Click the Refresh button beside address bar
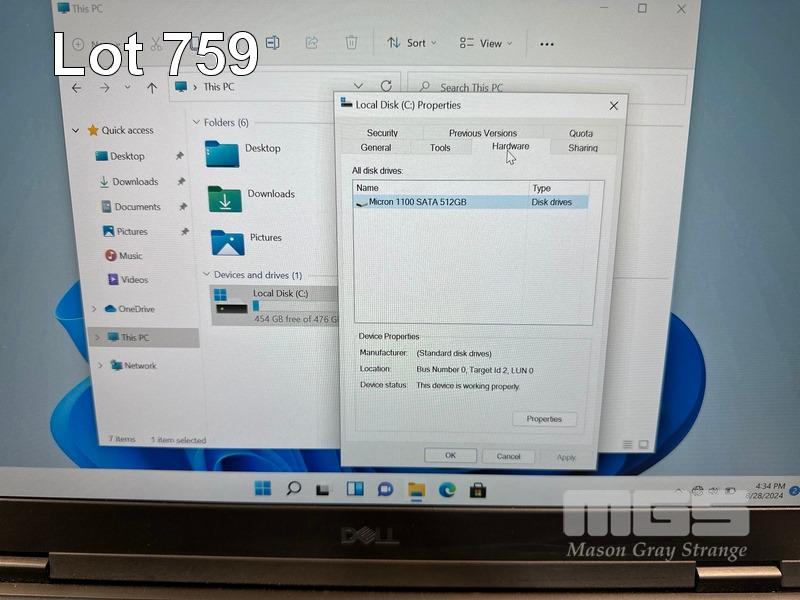 click(x=386, y=87)
